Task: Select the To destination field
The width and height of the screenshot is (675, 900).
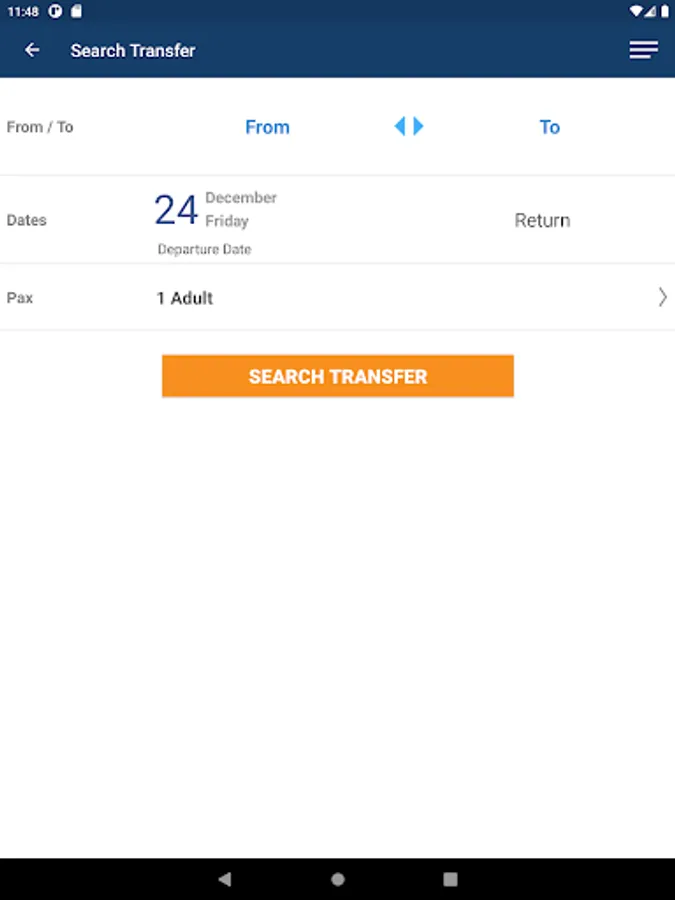Action: click(549, 127)
